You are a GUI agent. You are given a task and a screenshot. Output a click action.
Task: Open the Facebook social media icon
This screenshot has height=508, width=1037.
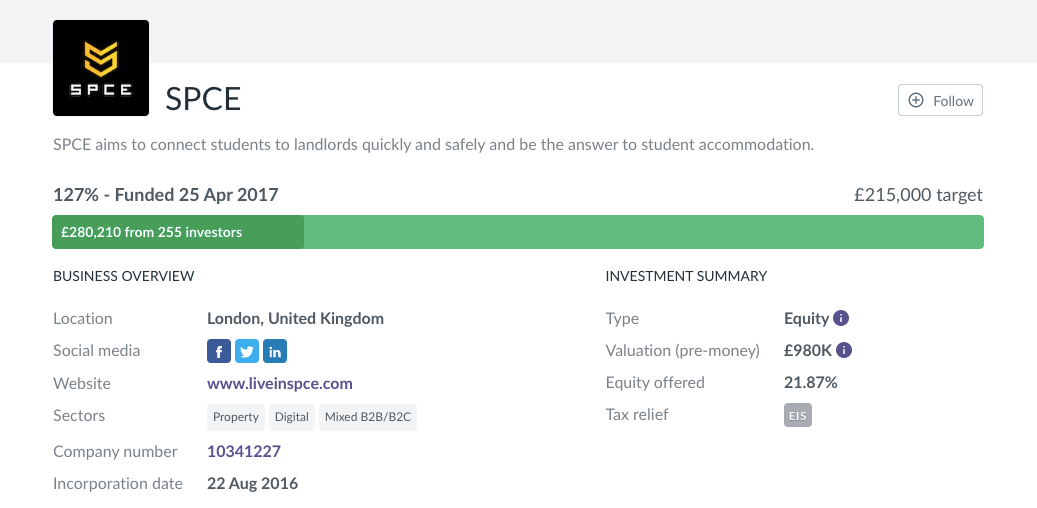(219, 351)
